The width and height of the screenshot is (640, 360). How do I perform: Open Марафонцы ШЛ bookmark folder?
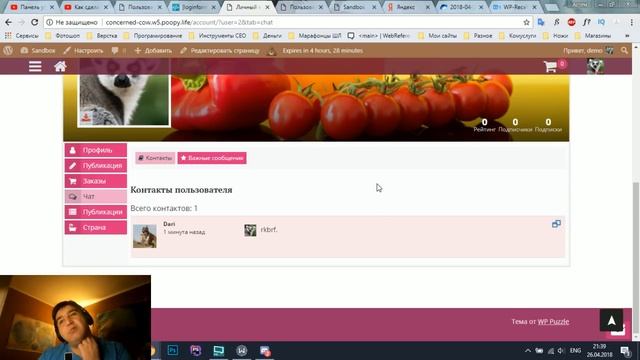(315, 36)
